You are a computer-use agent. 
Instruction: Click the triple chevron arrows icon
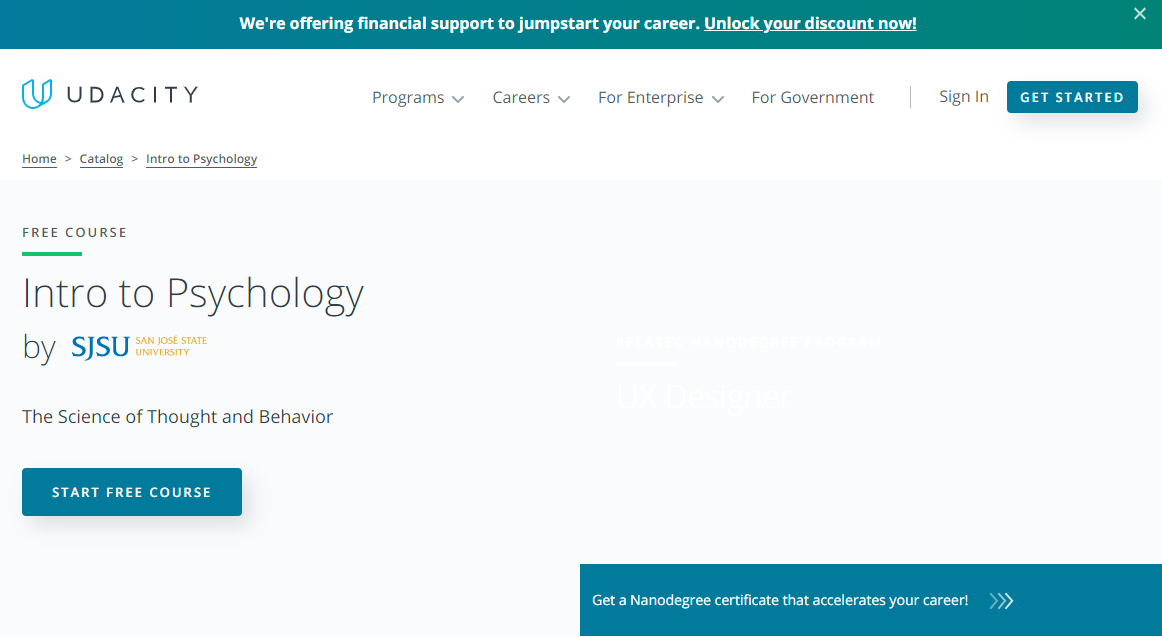coord(1001,601)
